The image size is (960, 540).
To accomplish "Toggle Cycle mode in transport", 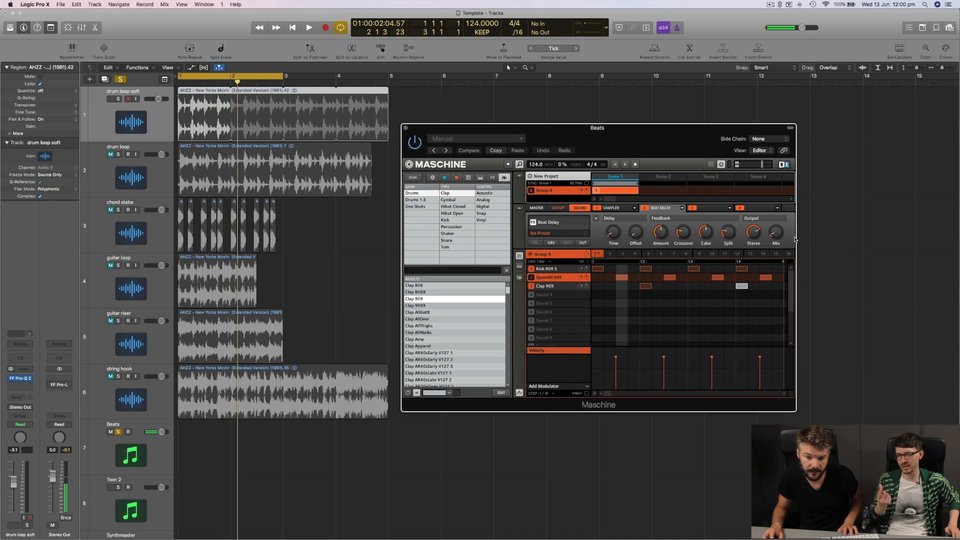I will 341,28.
